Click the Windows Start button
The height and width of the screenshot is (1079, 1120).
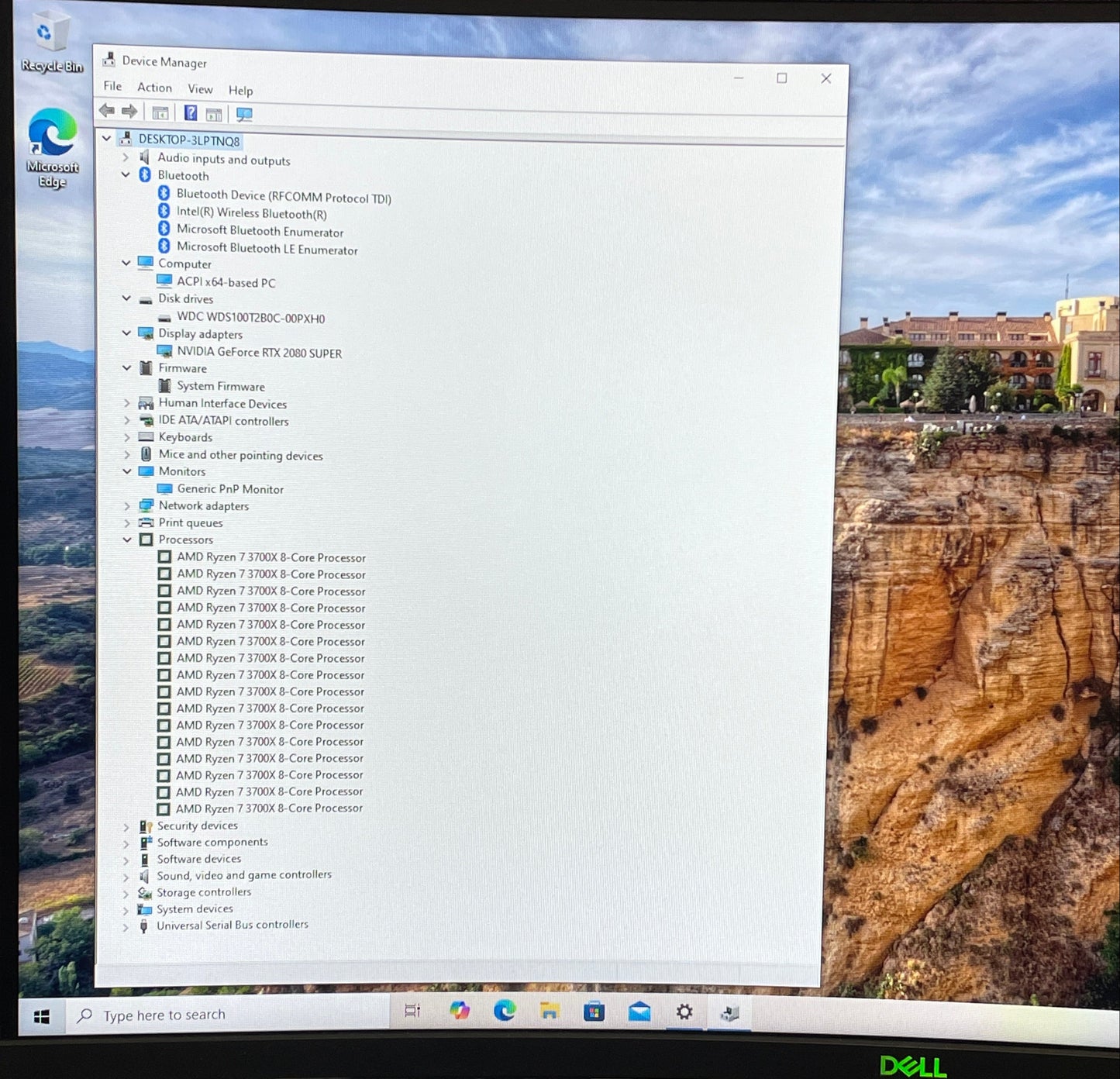[x=42, y=1016]
